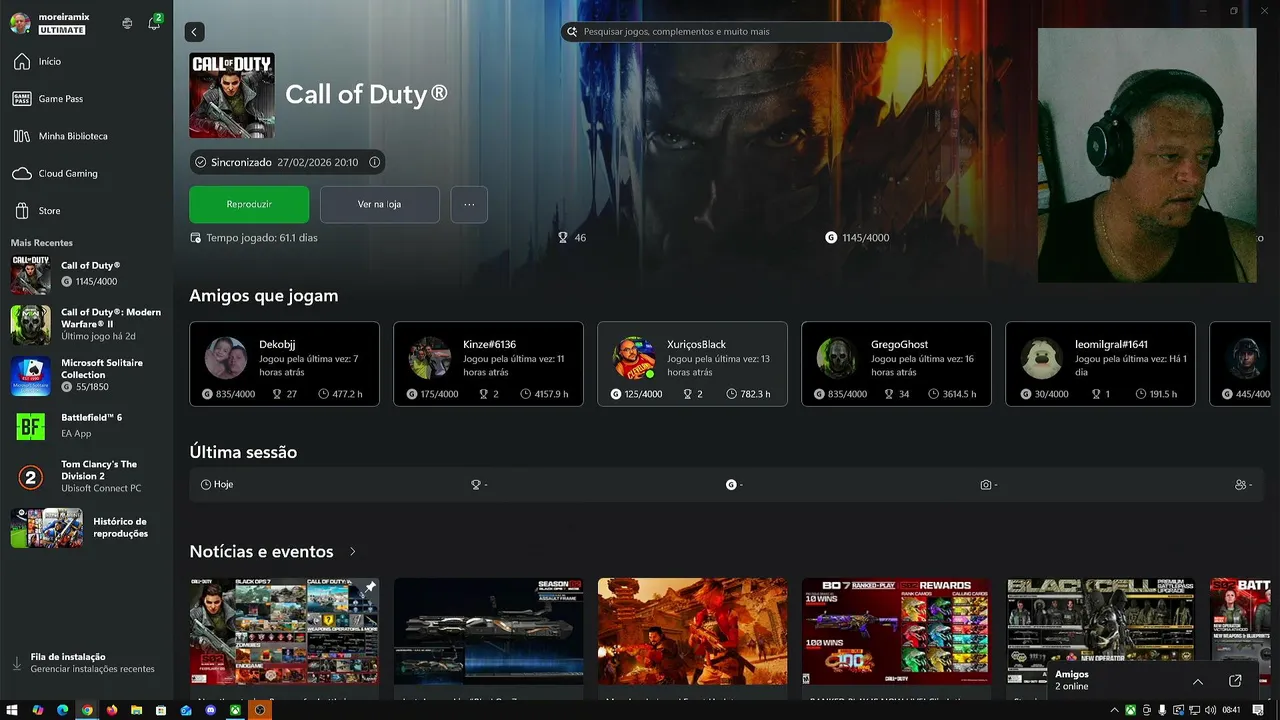1280x720 pixels.
Task: Open the more options ellipsis button
Action: pos(469,204)
